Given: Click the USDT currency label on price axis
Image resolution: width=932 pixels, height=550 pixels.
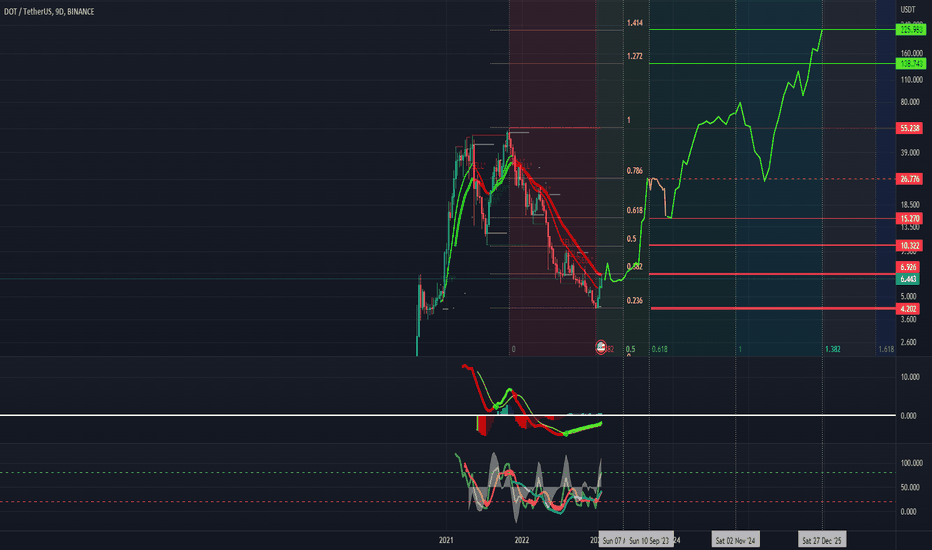Looking at the screenshot, I should 907,10.
